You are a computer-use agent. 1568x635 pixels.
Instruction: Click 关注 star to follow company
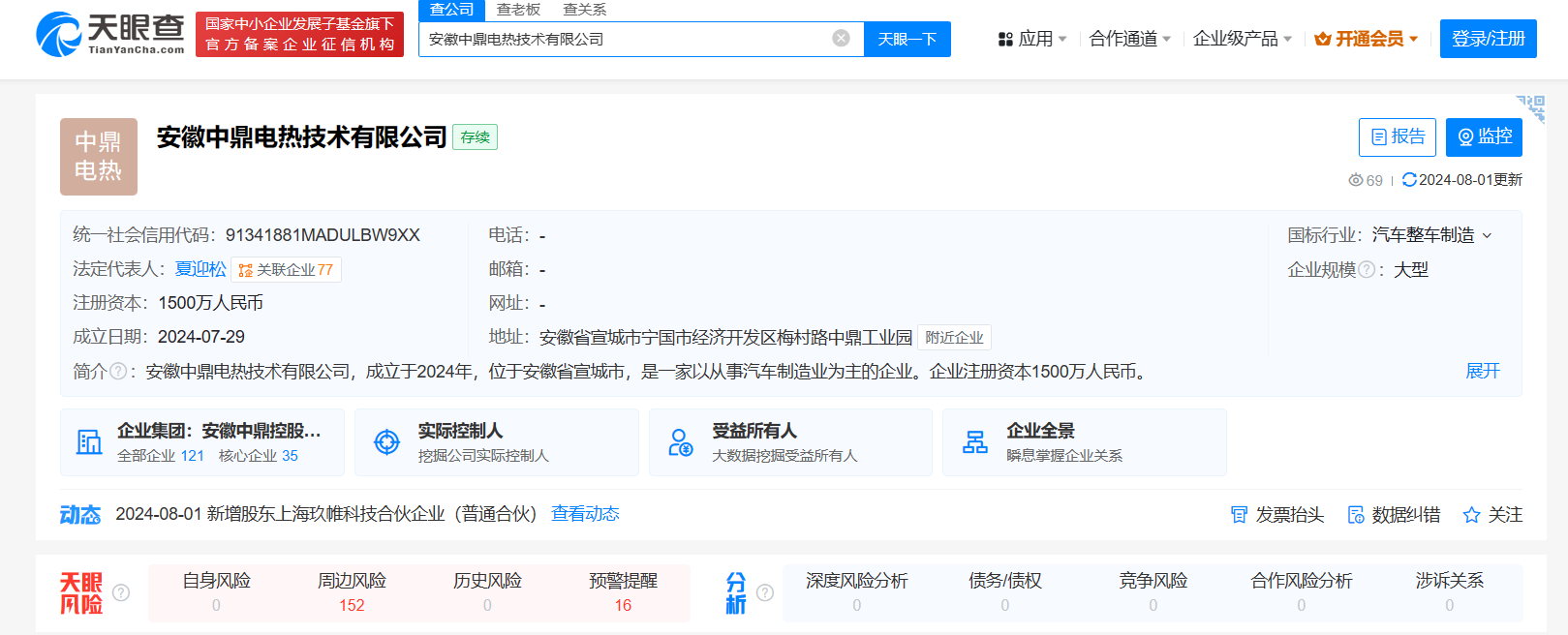pos(1492,515)
